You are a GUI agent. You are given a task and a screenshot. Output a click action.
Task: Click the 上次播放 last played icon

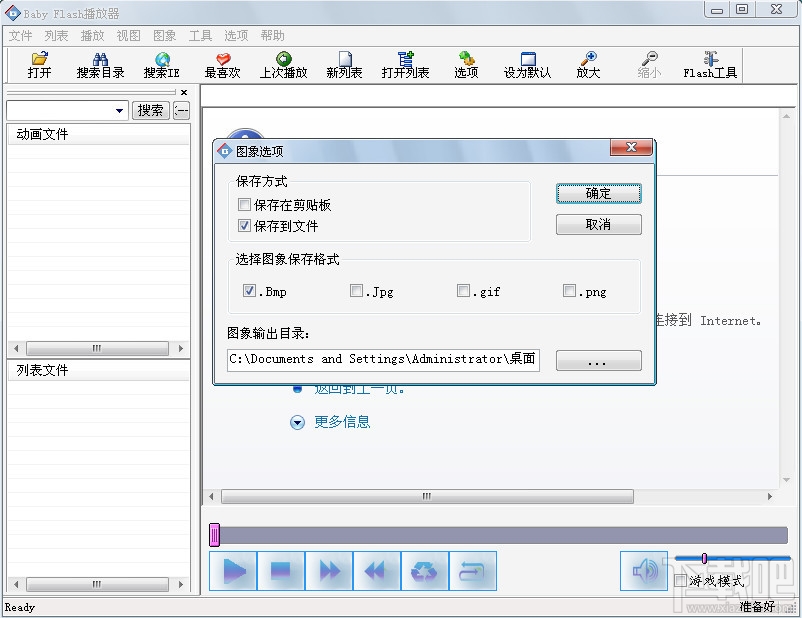tap(283, 65)
